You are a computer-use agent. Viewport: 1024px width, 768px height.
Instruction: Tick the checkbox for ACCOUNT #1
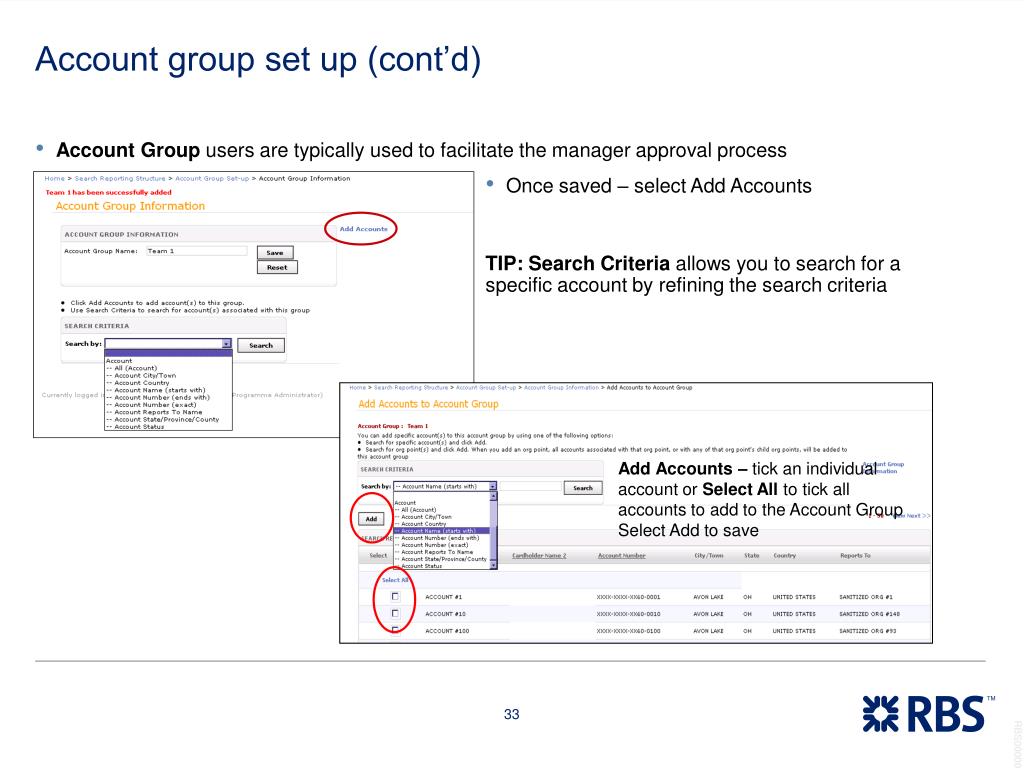[395, 596]
